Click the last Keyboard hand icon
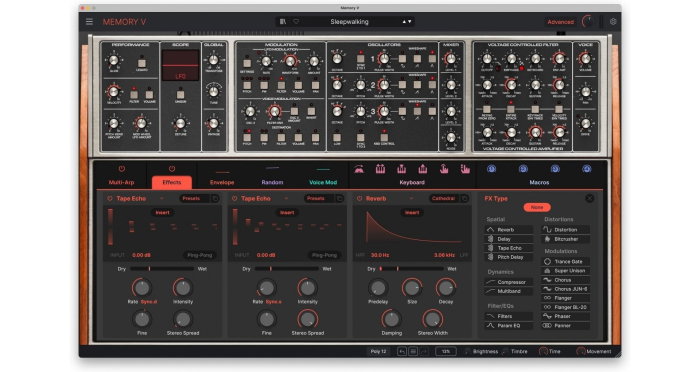 point(465,169)
